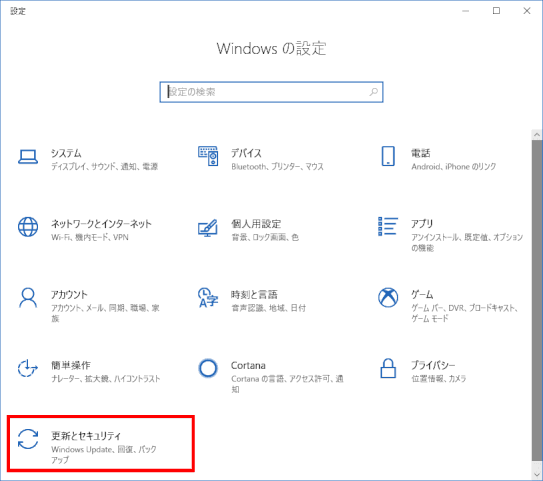Click the search magnifier icon

[x=373, y=92]
